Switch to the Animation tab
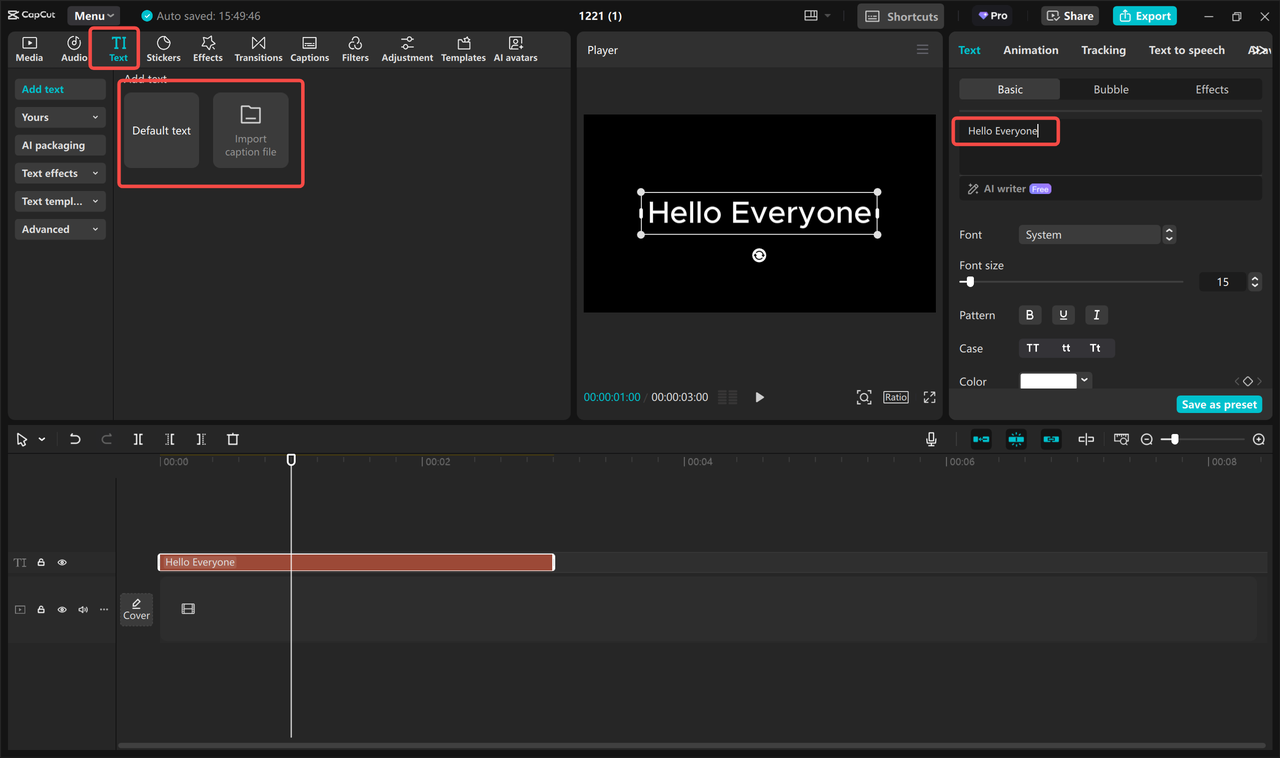This screenshot has width=1280, height=758. (x=1031, y=49)
